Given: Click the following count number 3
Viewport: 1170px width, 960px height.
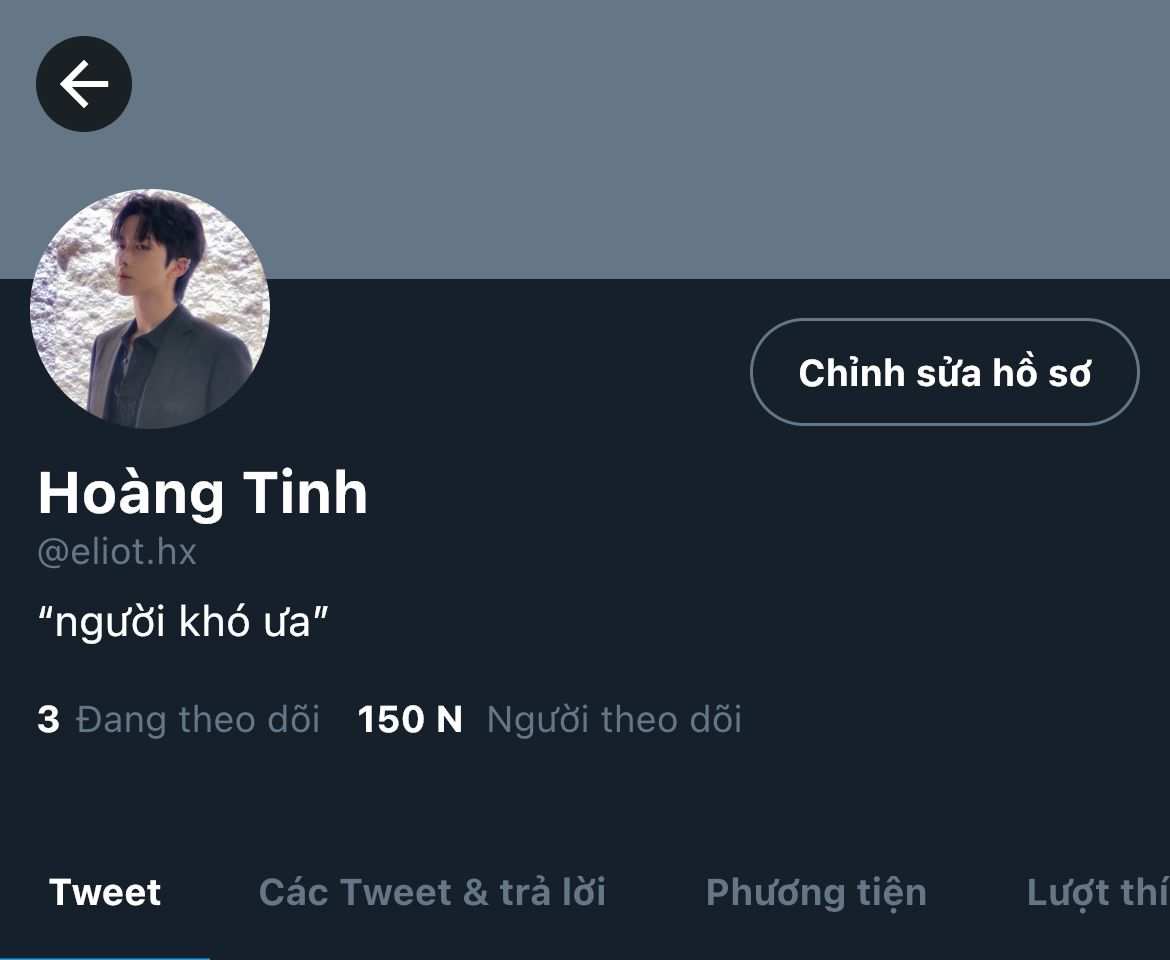Looking at the screenshot, I should 49,720.
